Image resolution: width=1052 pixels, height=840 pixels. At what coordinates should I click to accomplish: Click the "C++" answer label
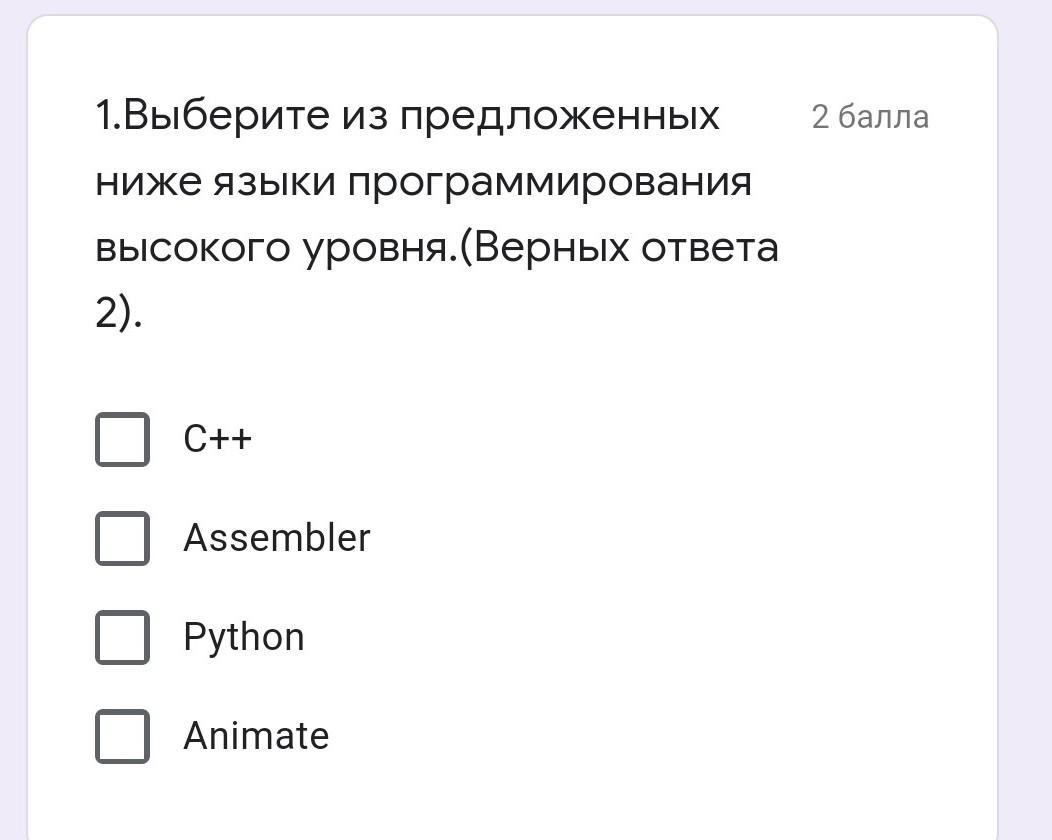coord(218,439)
